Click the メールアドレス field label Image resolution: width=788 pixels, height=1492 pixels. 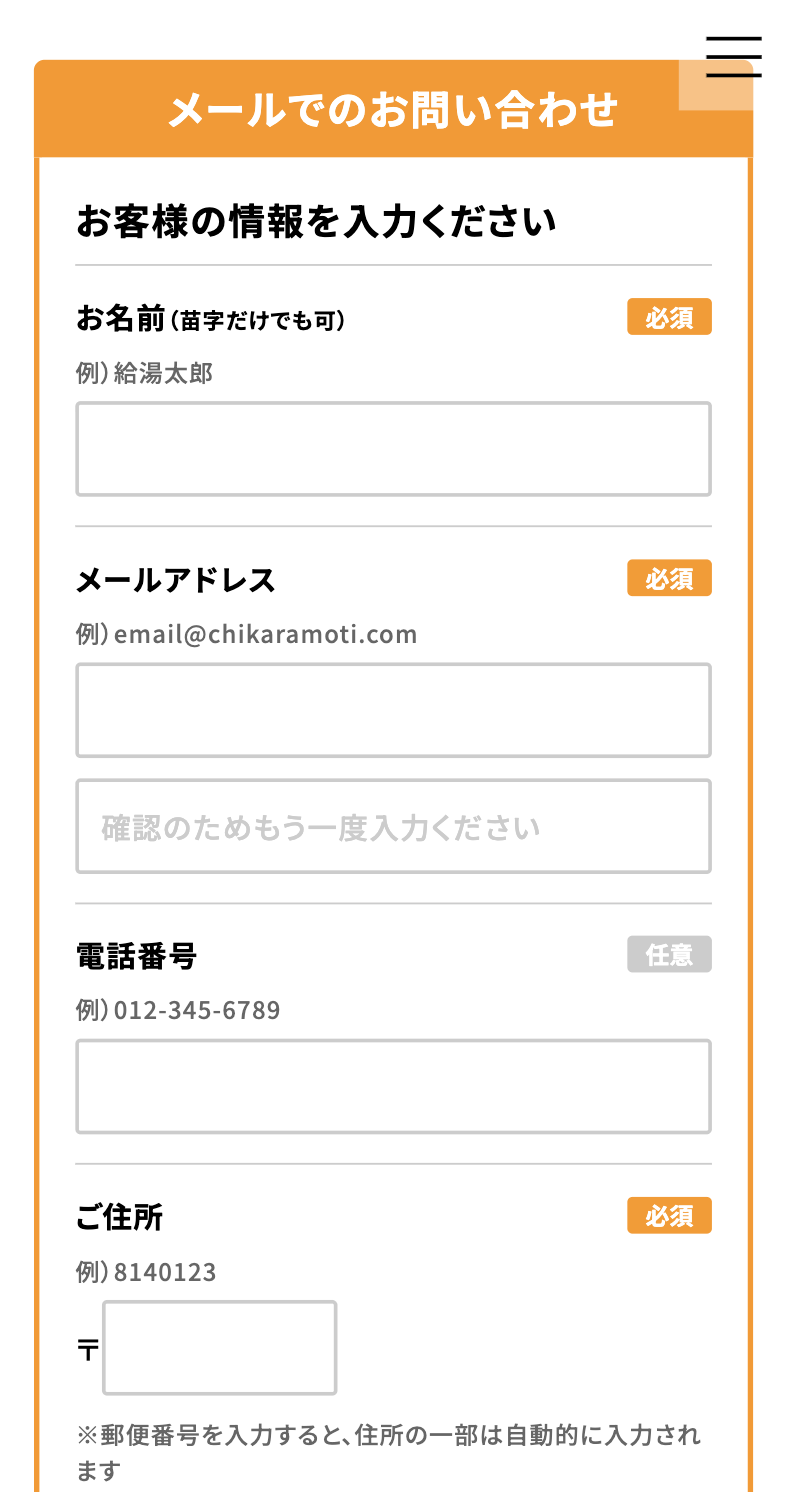click(x=176, y=580)
